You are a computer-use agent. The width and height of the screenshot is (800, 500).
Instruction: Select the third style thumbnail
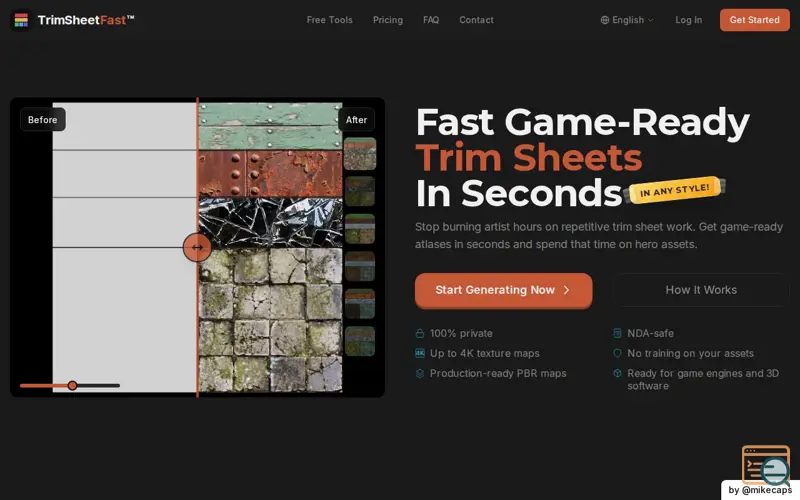360,229
